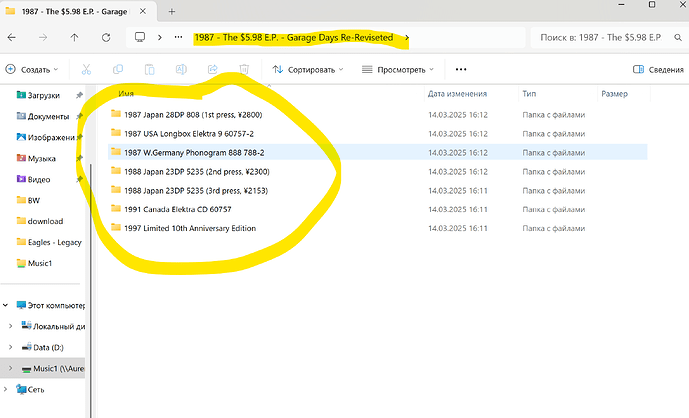The image size is (689, 418).
Task: Go up one folder level
Action: (75, 38)
